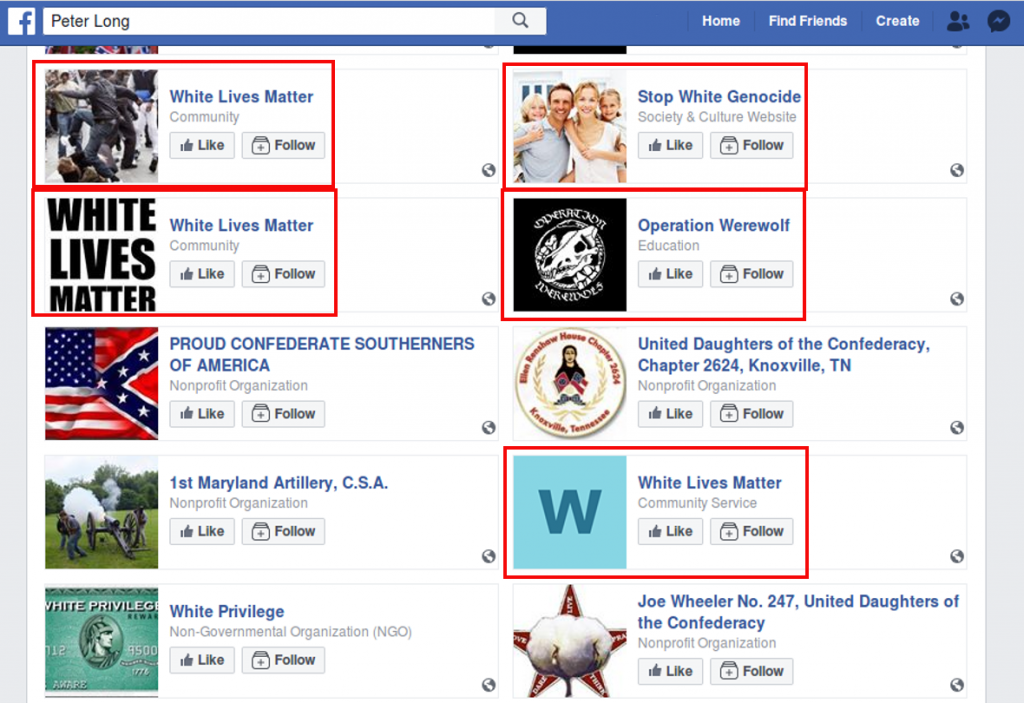
Task: Go to Home in top bar
Action: click(721, 21)
